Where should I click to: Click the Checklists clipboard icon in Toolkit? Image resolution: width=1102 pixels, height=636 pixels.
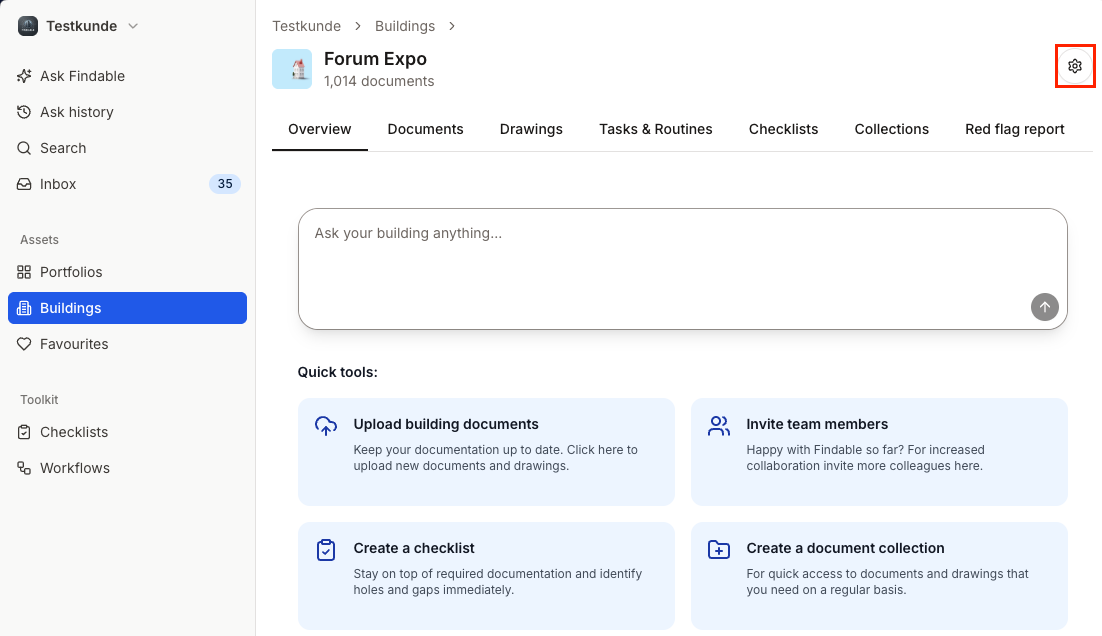click(x=22, y=431)
